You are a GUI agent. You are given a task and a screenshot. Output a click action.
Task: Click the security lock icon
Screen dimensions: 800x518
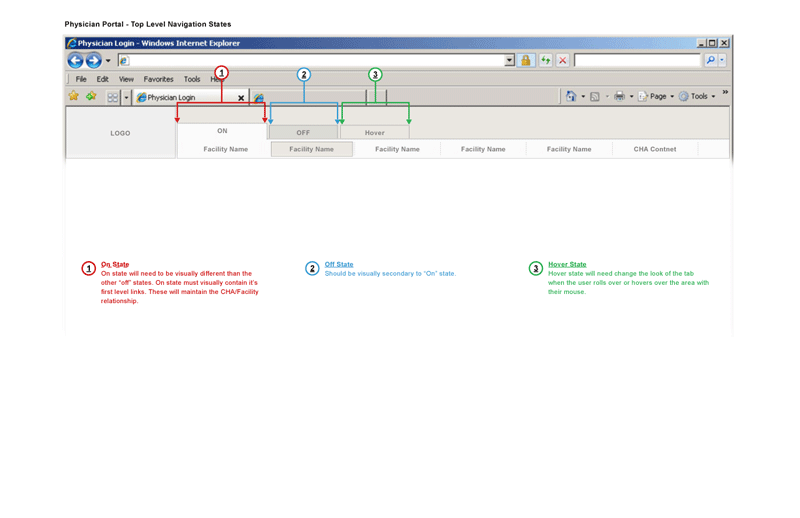click(x=526, y=61)
